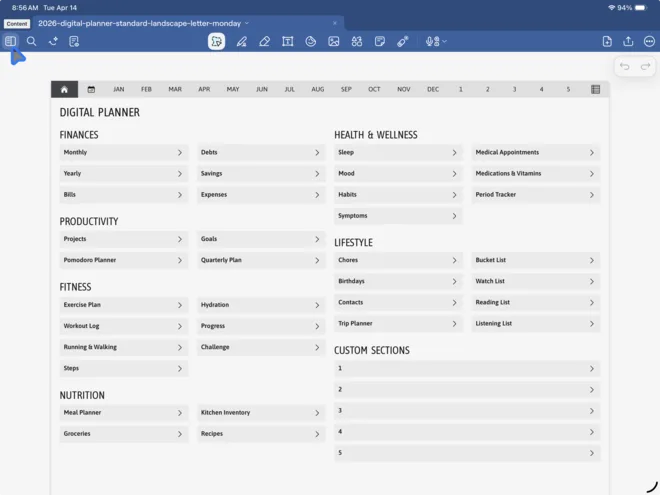
Task: Open custom tab number 3
Action: click(x=514, y=89)
